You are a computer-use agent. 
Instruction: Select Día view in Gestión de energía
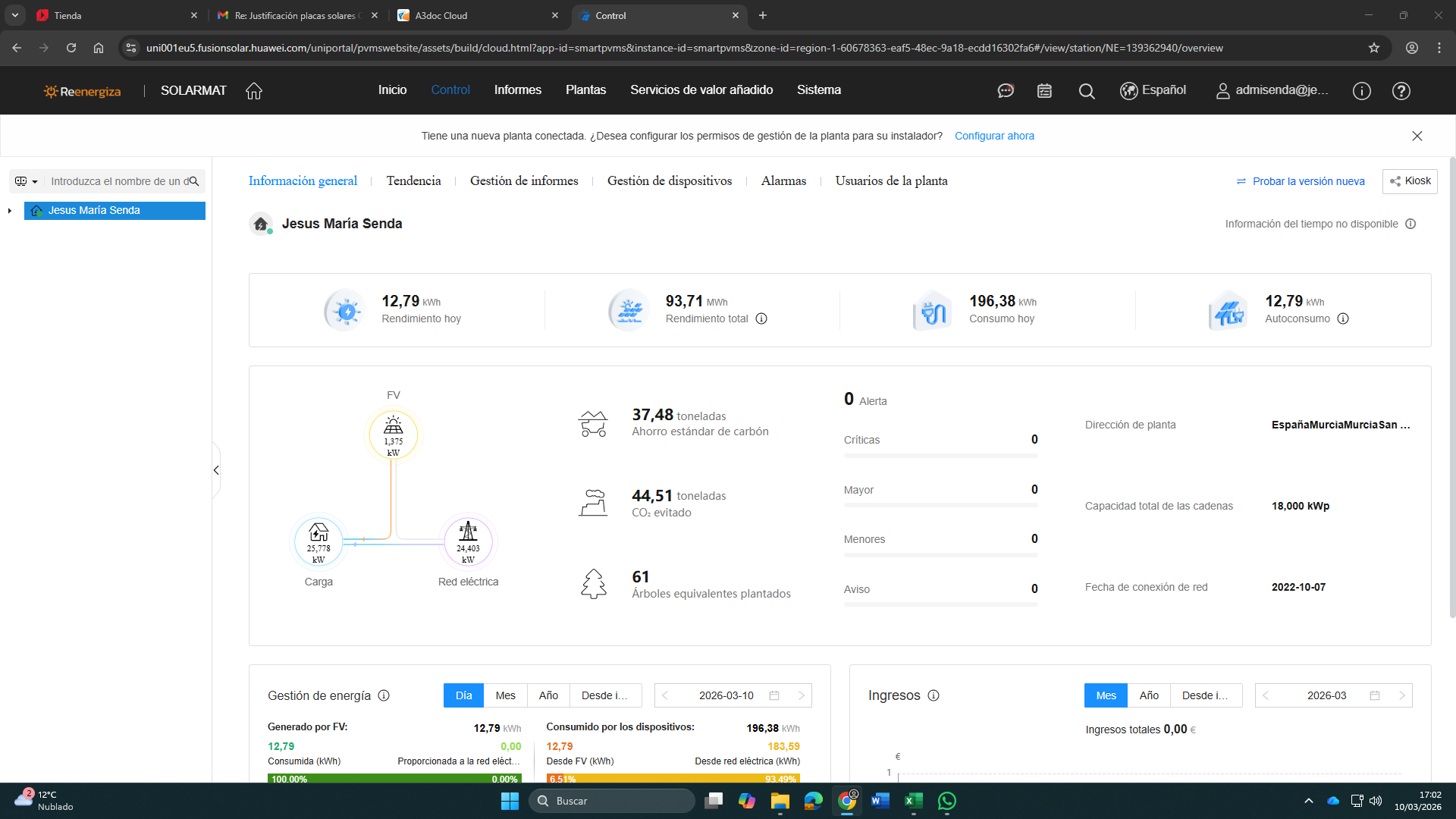click(x=463, y=695)
